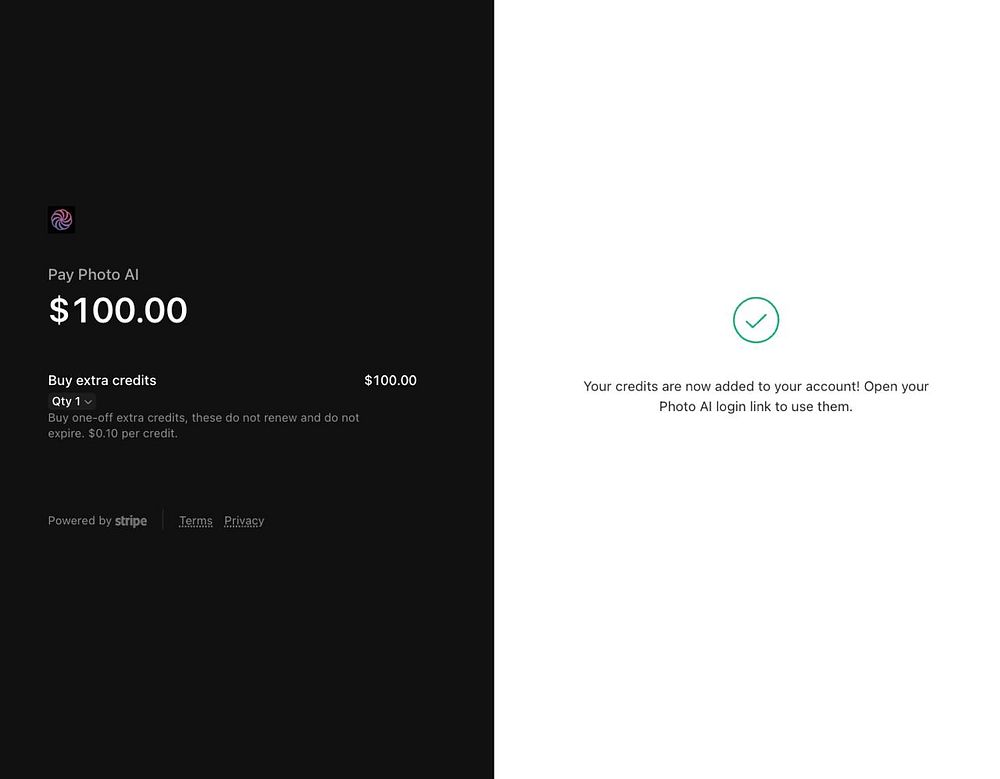Screen dimensions: 1000x779
Task: Click the empty white confirmation panel area
Action: 750,600
